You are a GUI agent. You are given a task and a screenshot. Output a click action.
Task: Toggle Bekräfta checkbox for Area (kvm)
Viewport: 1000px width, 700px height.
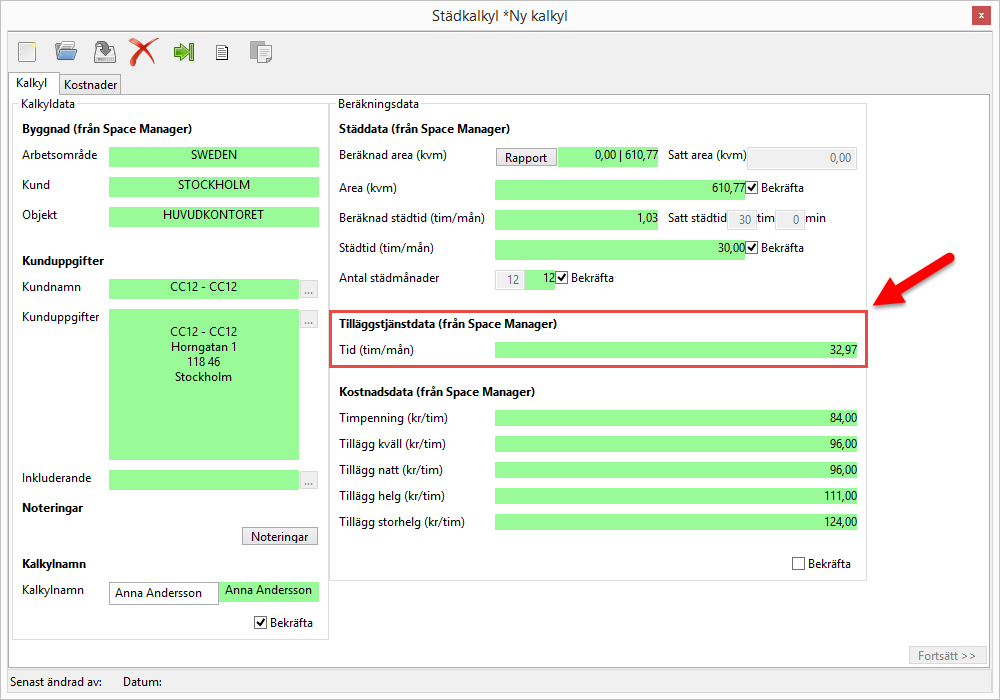point(753,188)
